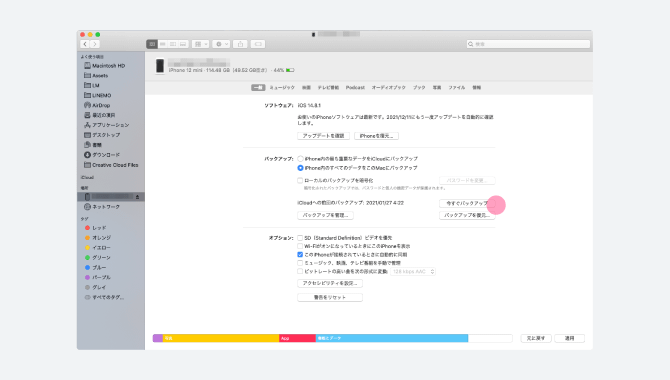Viewport: 670px width, 380px height.
Task: Click the apply button at bottom right
Action: [569, 338]
